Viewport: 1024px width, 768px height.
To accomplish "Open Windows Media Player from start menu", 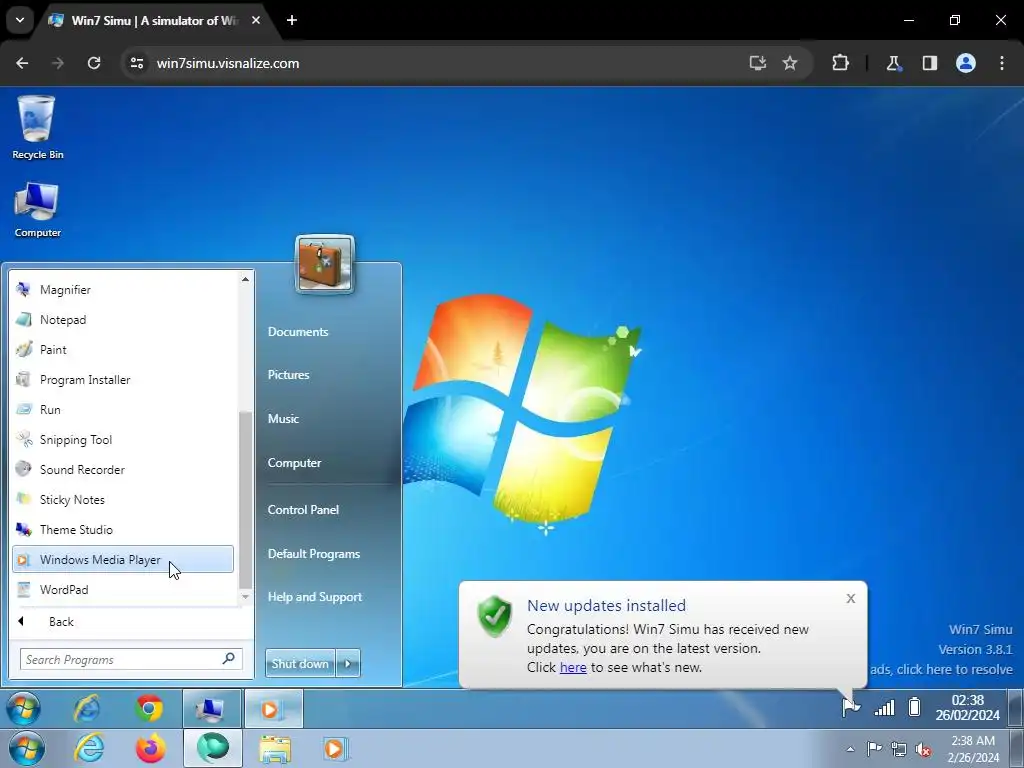I will (123, 560).
